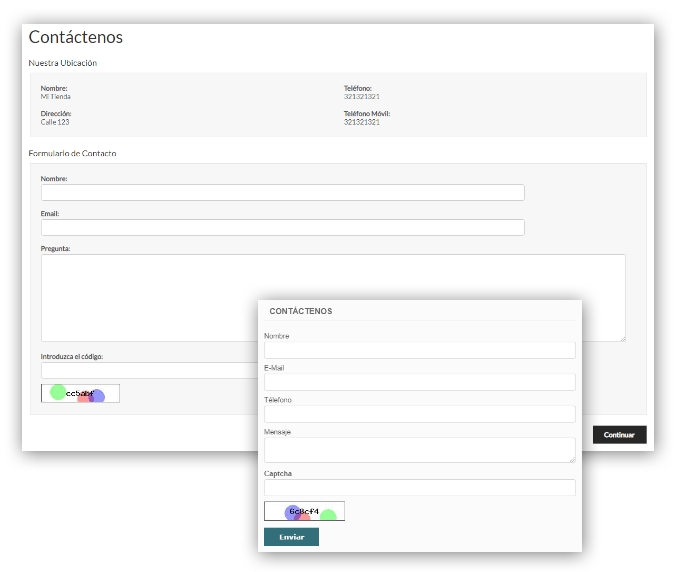Click the ccbabf captcha image
This screenshot has width=676, height=572.
click(x=80, y=393)
